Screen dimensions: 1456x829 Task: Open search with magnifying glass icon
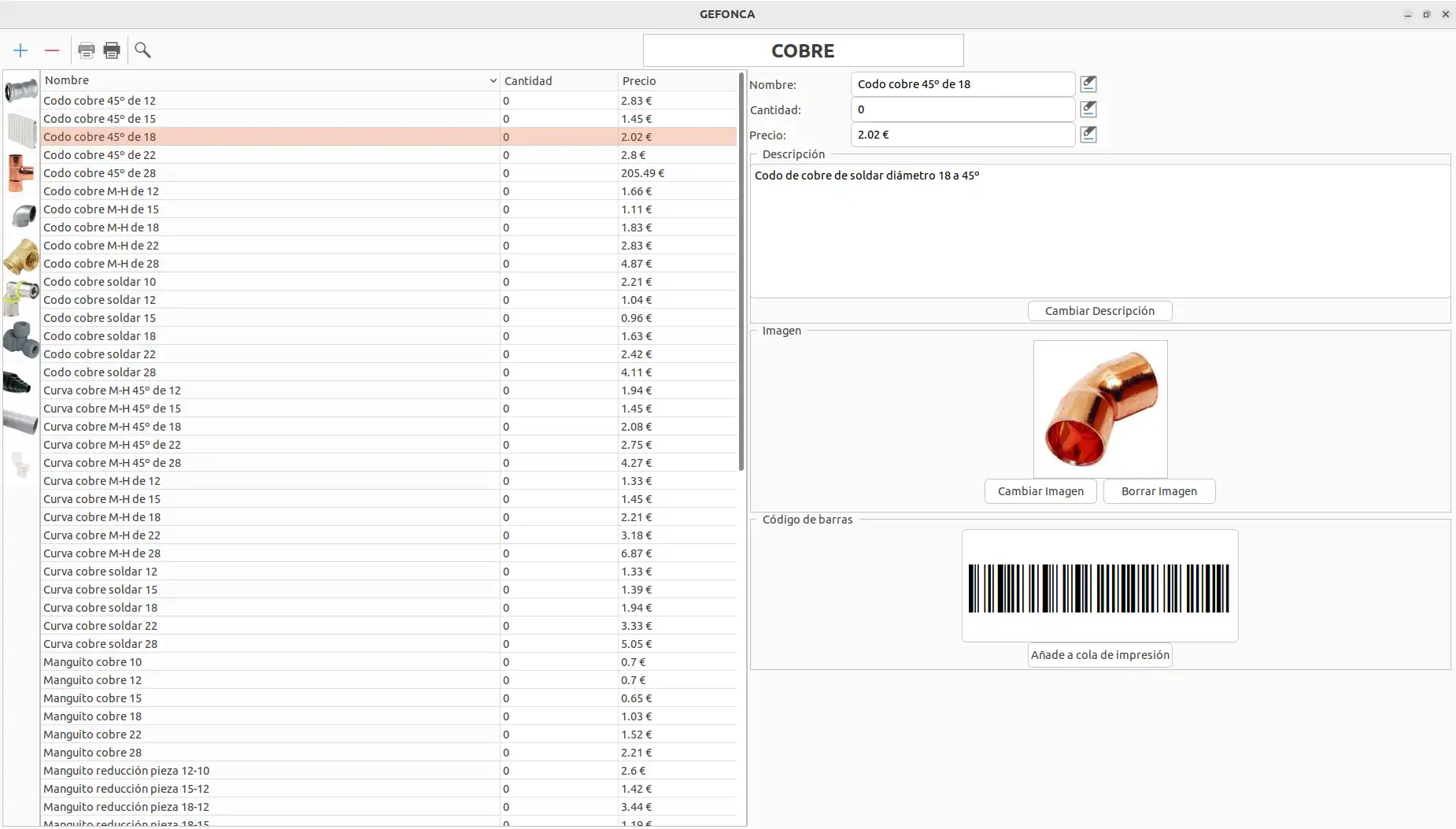(x=142, y=50)
